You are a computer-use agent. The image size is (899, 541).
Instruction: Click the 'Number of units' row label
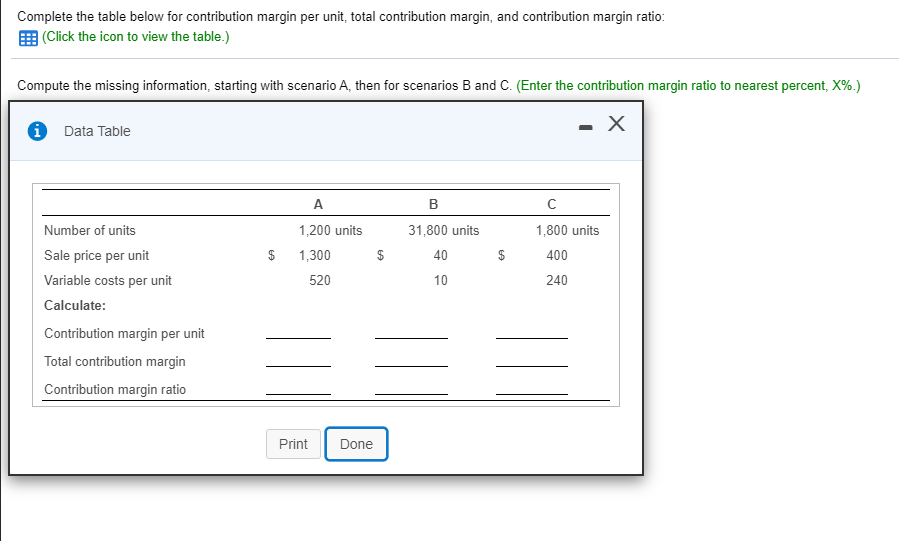pos(90,230)
